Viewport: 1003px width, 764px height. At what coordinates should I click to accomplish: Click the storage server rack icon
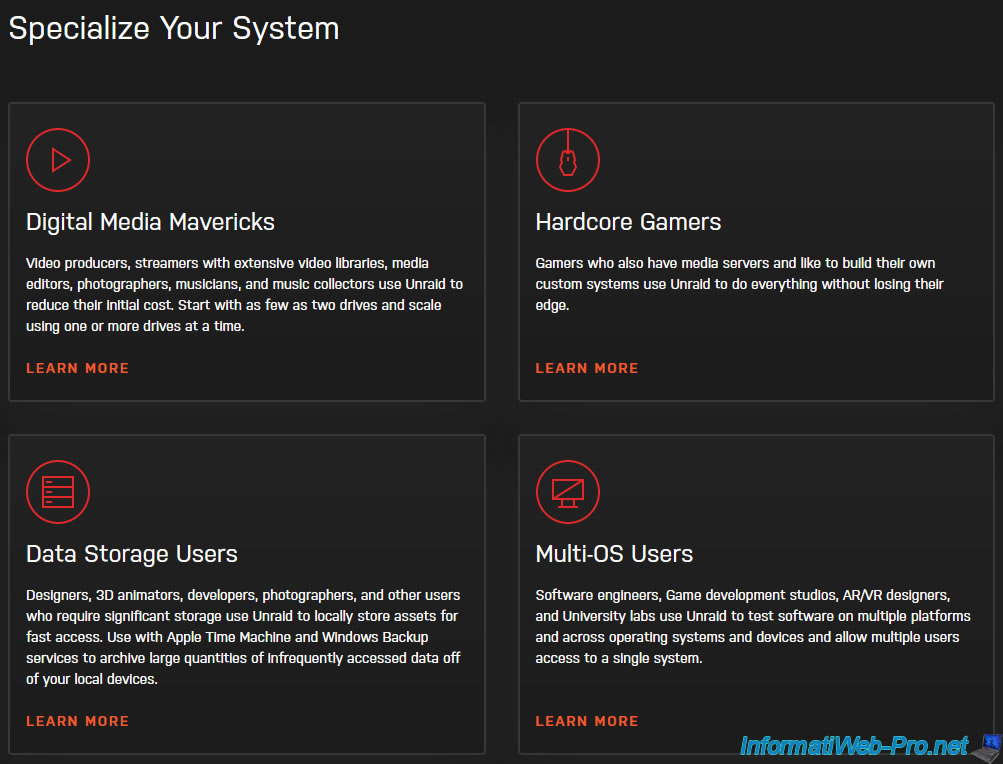pyautogui.click(x=58, y=492)
